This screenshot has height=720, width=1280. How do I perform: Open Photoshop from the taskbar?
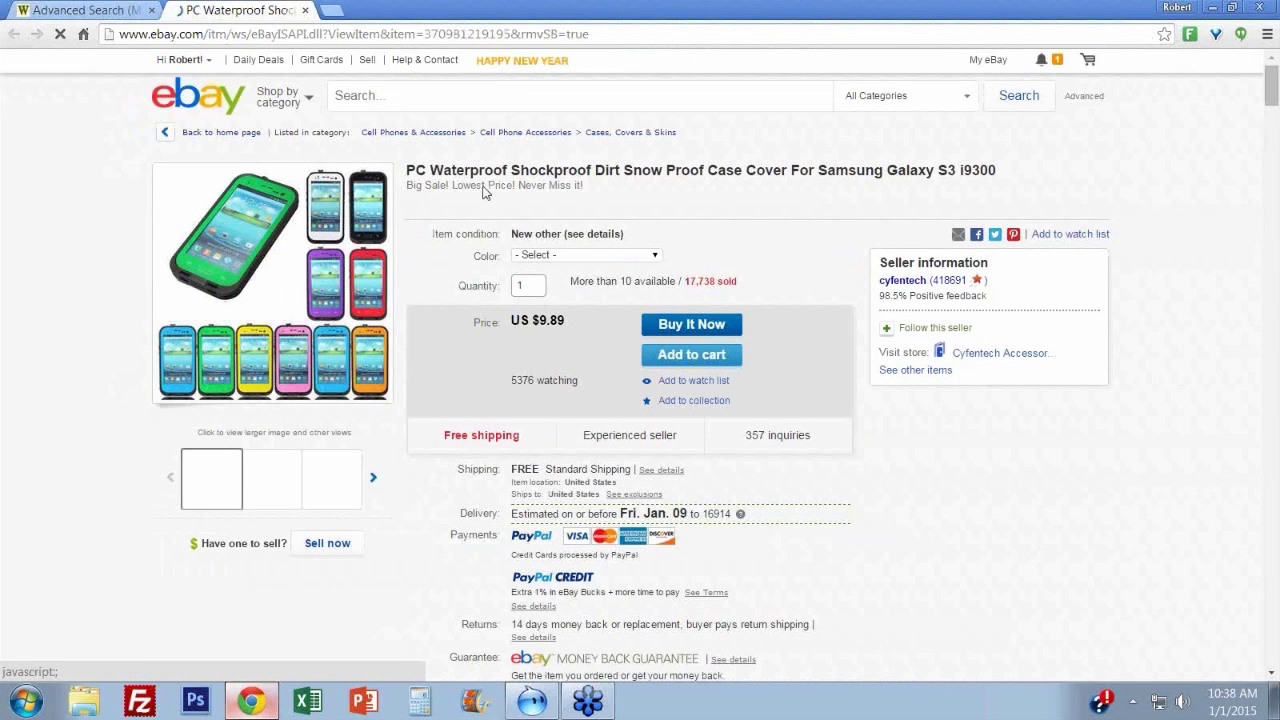195,701
